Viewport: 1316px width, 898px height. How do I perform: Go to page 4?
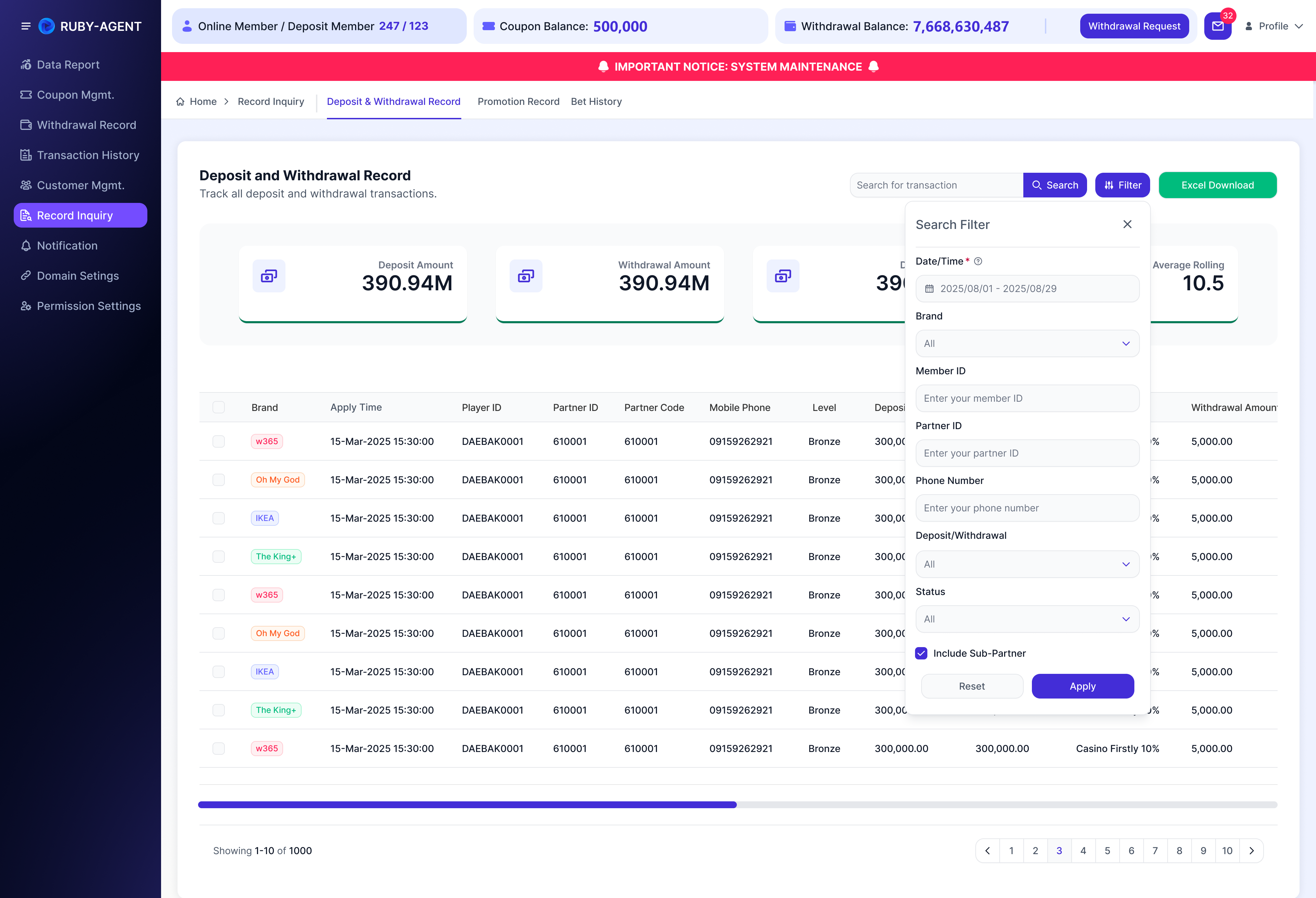(1083, 850)
